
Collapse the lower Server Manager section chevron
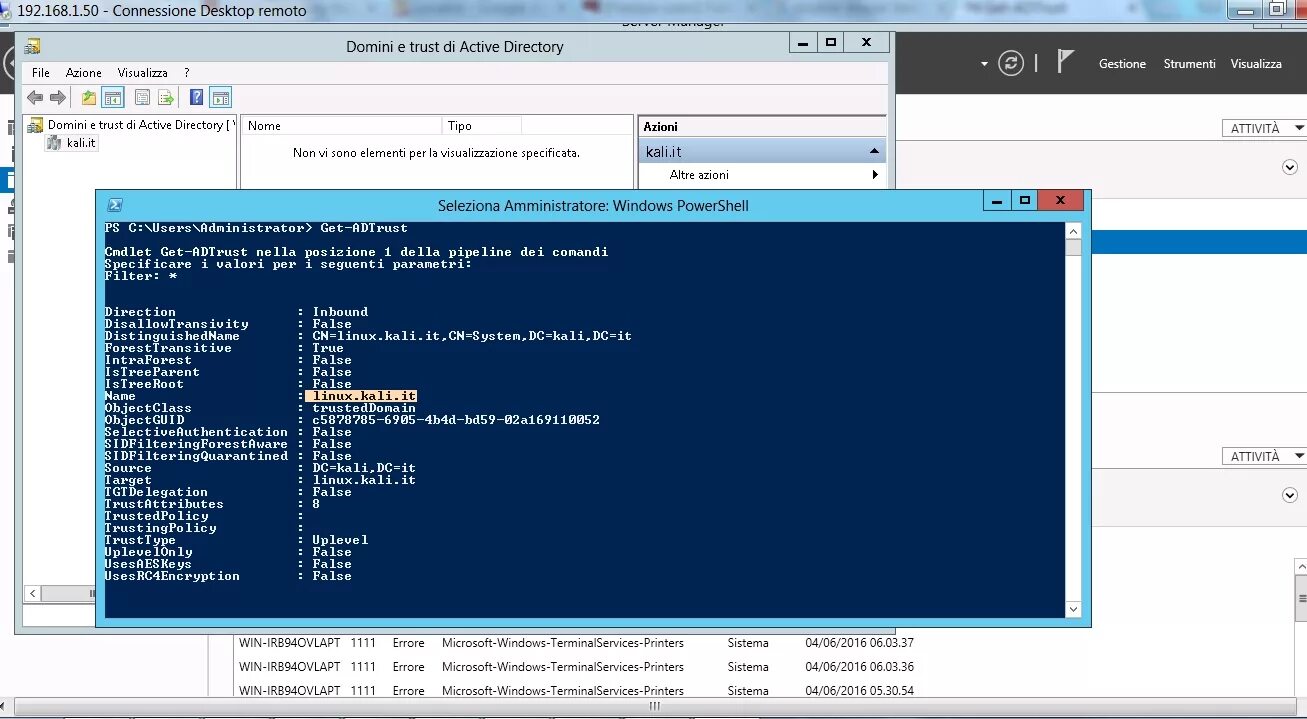point(1290,495)
